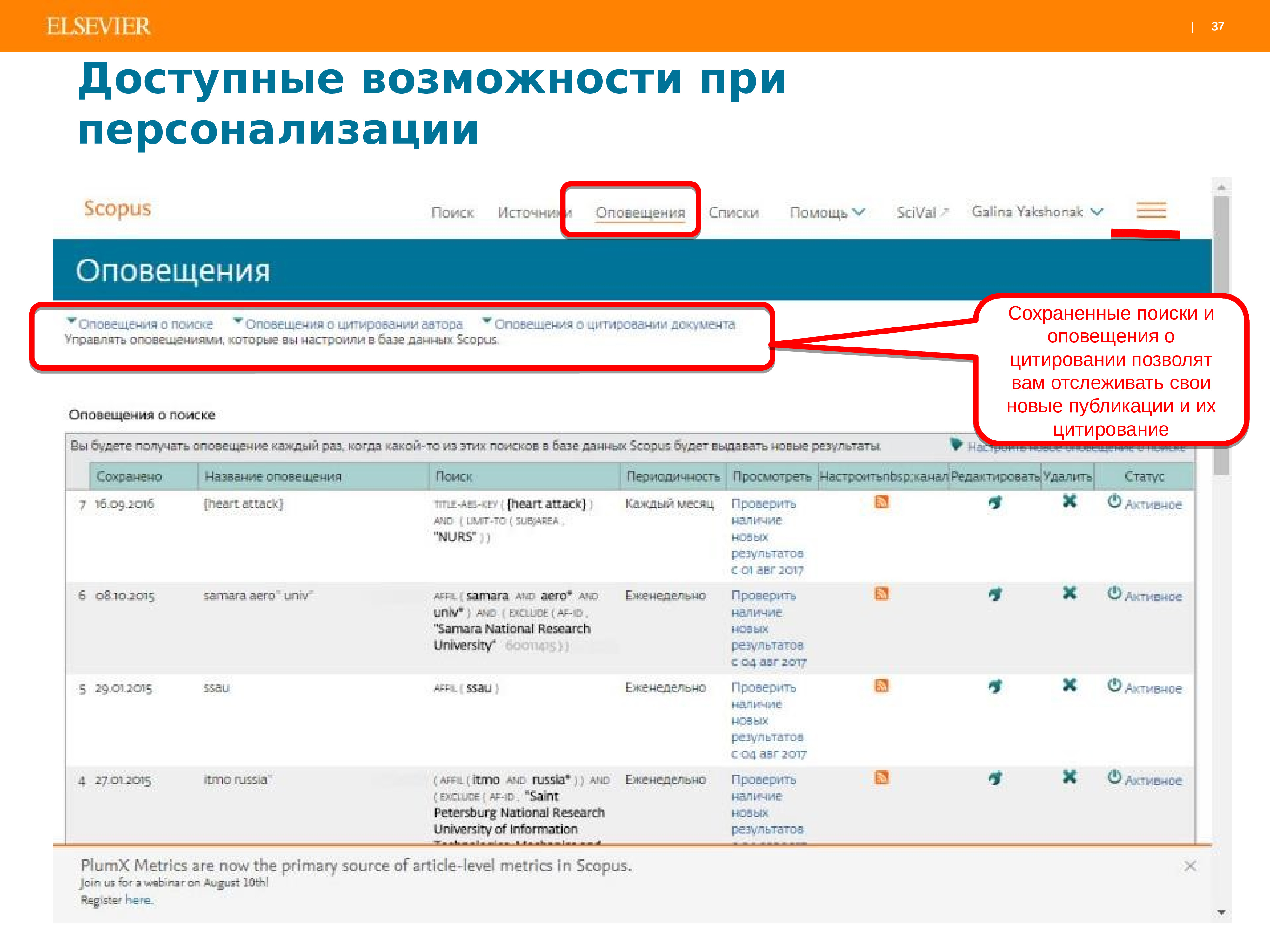Open the hamburger menu icon
The height and width of the screenshot is (952, 1270).
tap(1151, 210)
